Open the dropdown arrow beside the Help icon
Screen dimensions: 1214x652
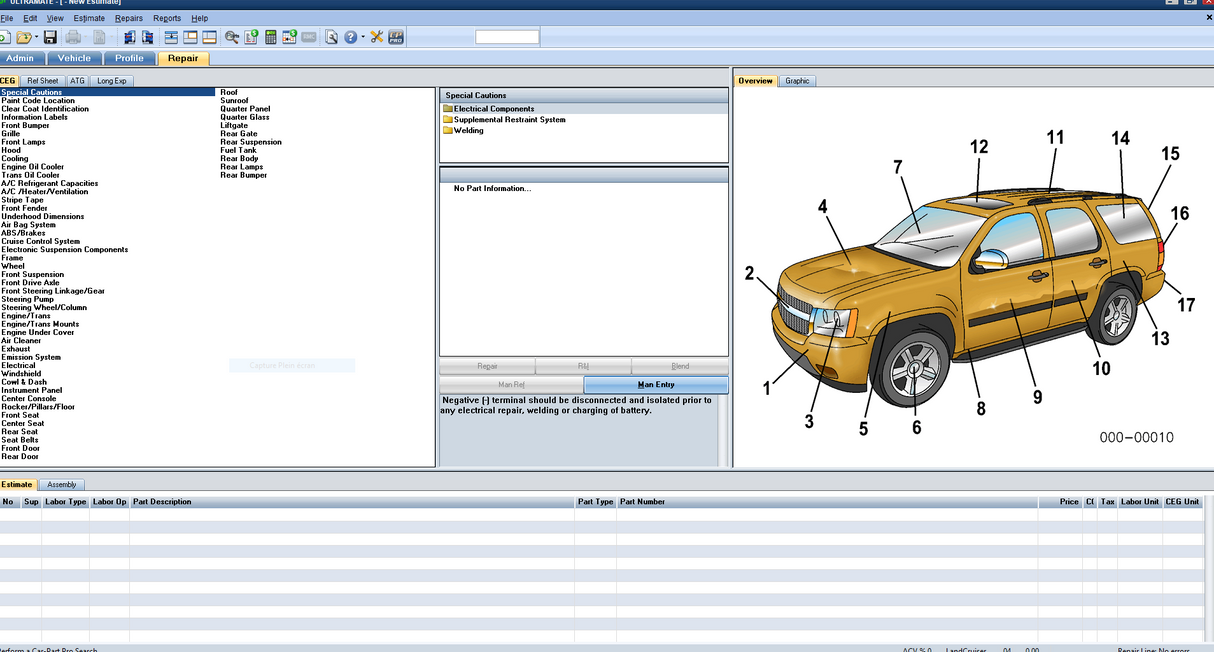coord(361,36)
